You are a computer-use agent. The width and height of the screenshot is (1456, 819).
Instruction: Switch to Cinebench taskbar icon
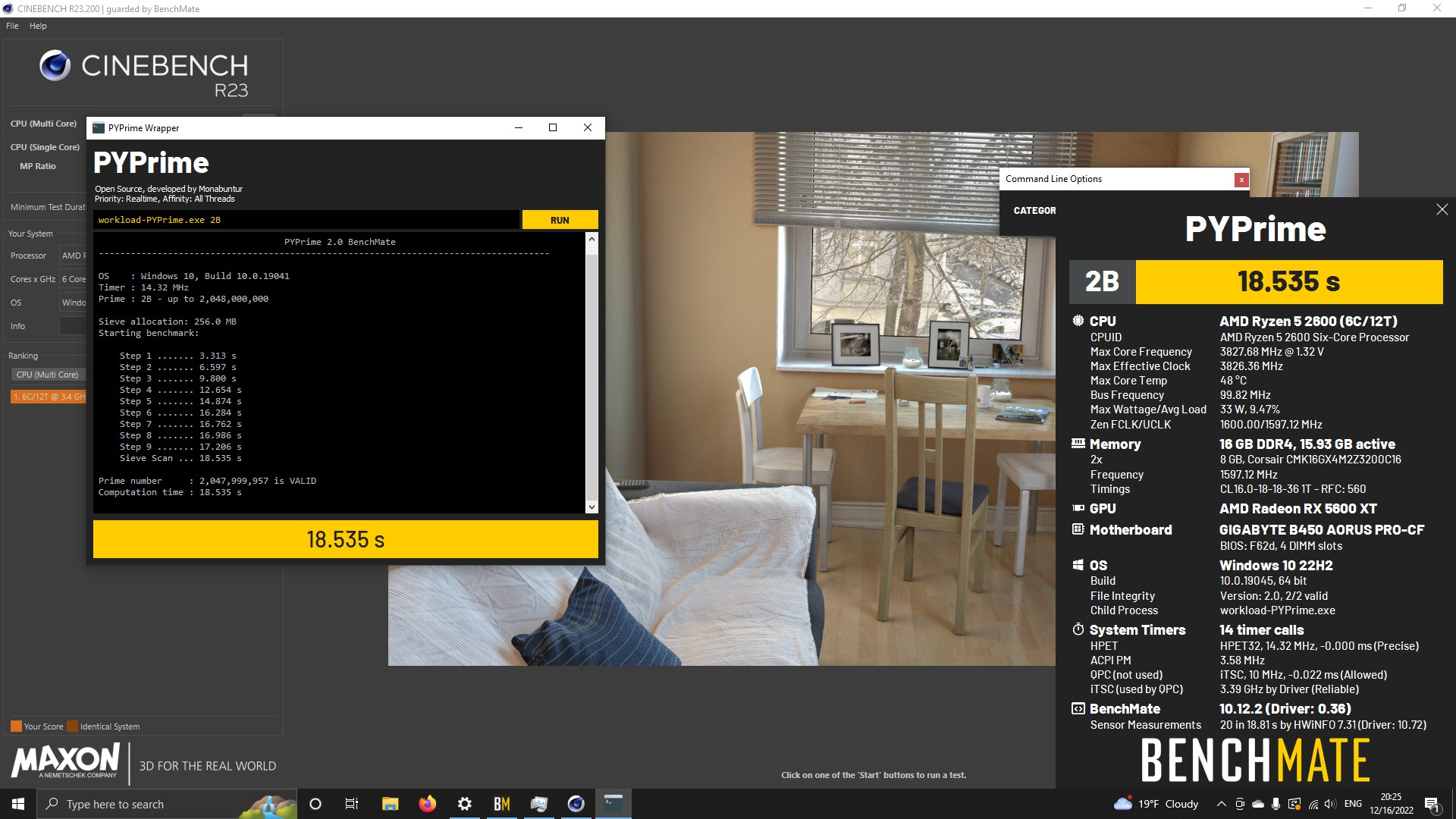coord(576,804)
